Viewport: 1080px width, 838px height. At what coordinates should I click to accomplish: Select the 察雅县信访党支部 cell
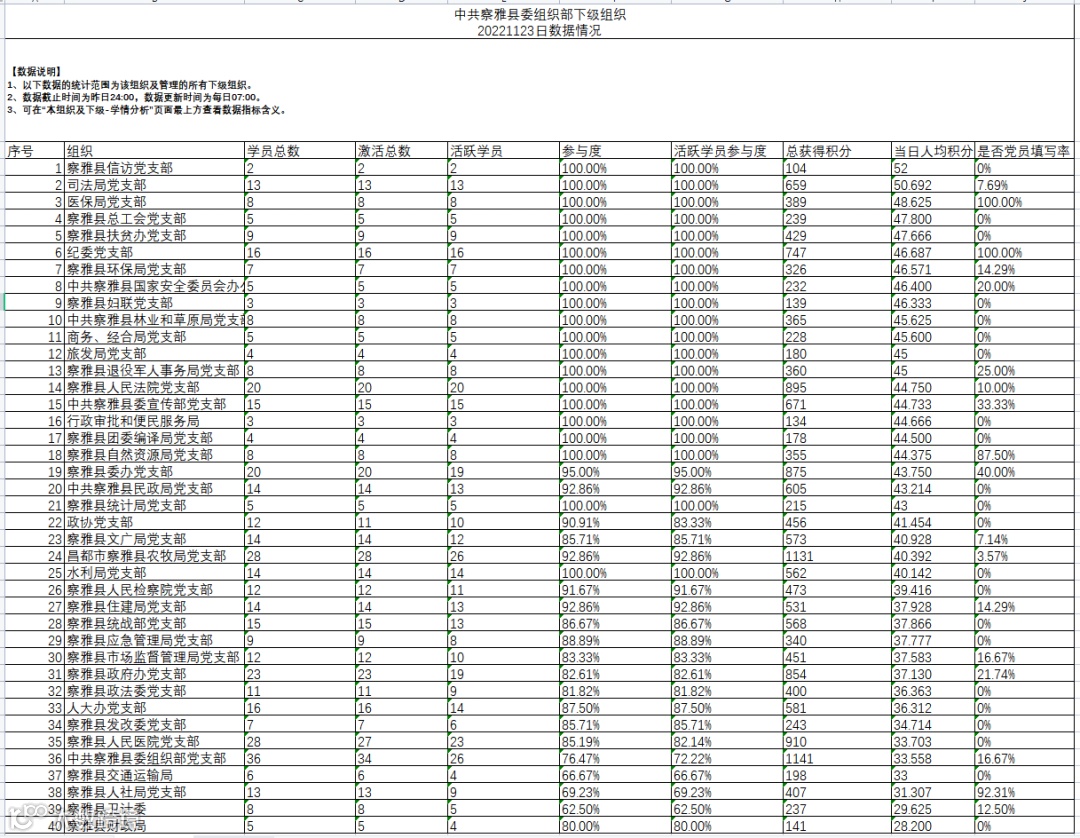(155, 168)
